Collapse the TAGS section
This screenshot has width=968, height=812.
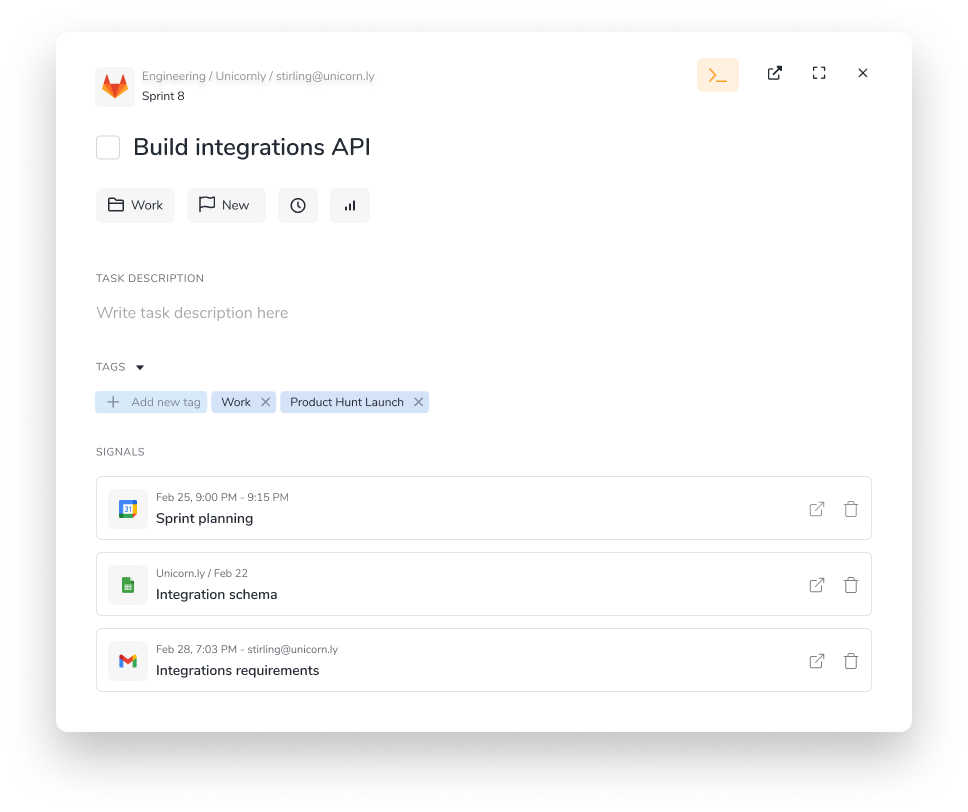tap(139, 367)
